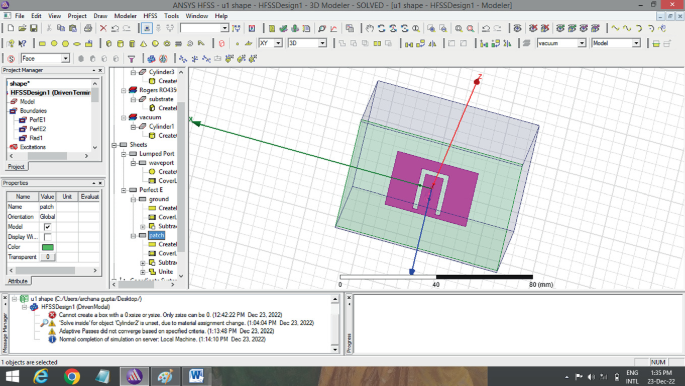Open the HFSS menu
Screen dimensions: 685x386
coord(150,16)
